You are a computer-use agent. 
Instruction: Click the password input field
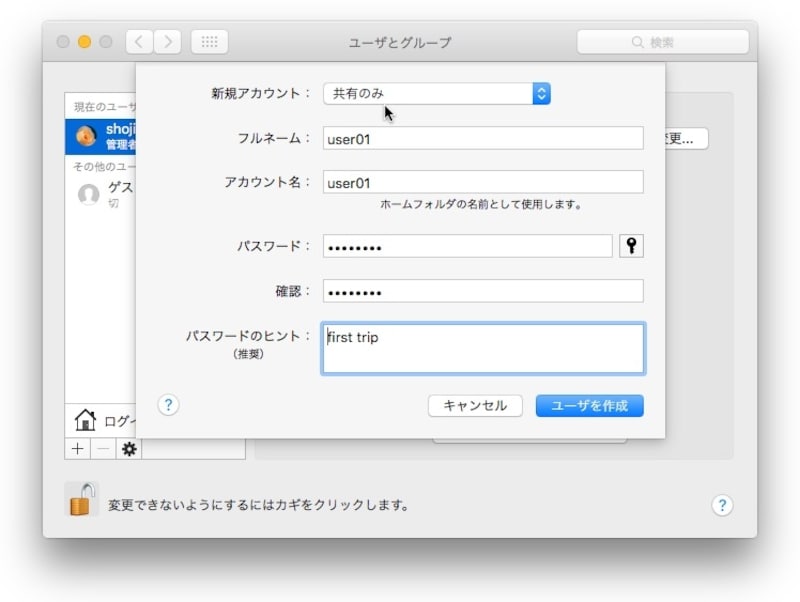click(467, 246)
